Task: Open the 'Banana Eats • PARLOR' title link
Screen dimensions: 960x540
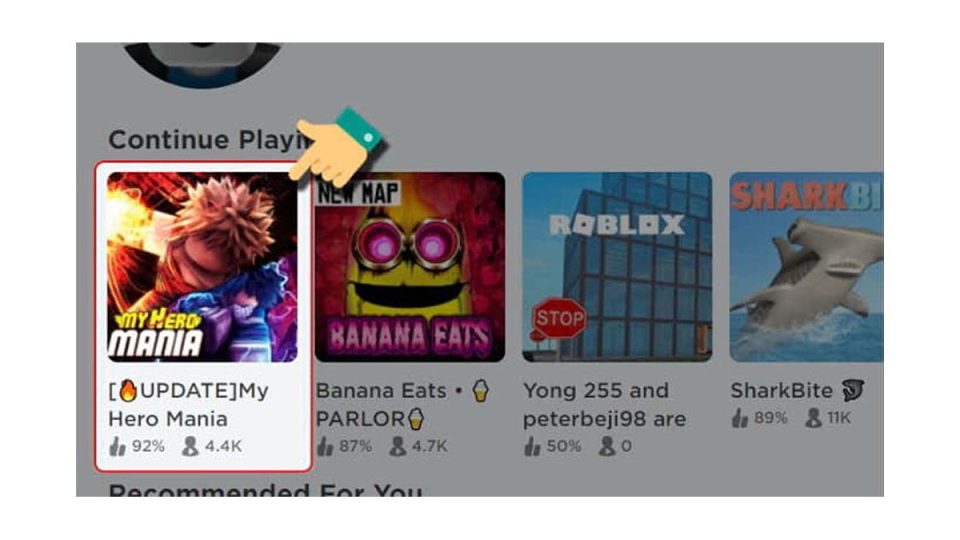Action: [402, 405]
